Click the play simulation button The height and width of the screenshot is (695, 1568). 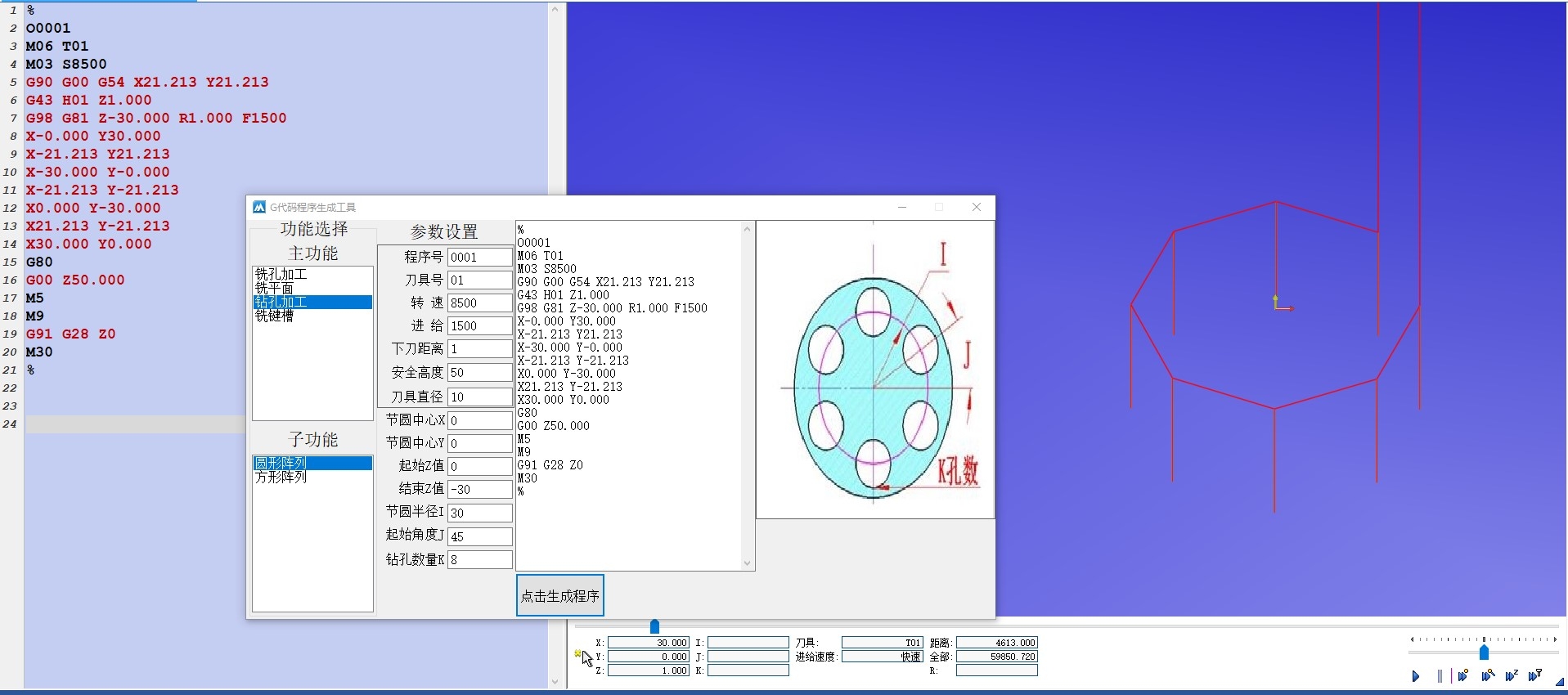coord(1416,676)
